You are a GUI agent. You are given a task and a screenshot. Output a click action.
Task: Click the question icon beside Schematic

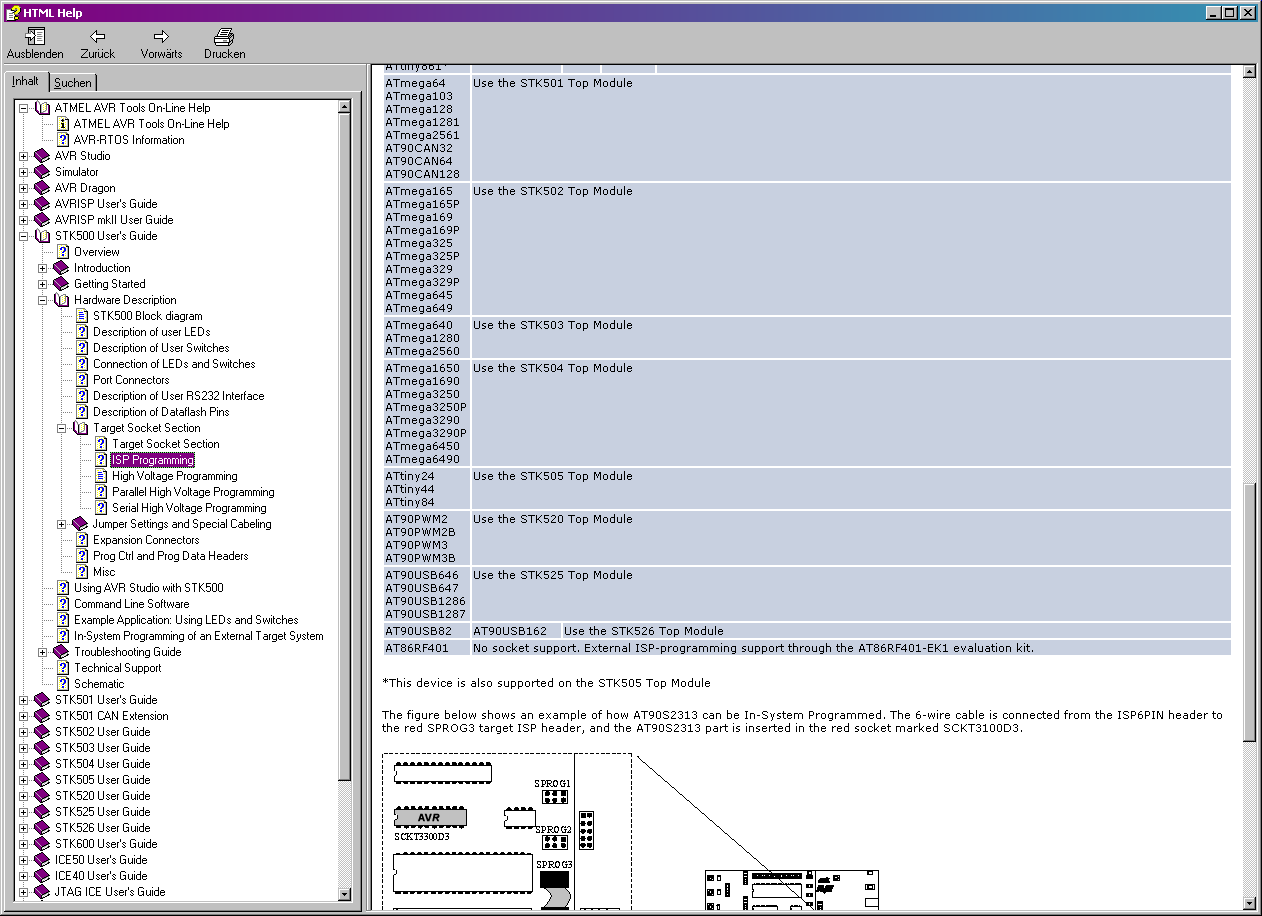coord(63,684)
